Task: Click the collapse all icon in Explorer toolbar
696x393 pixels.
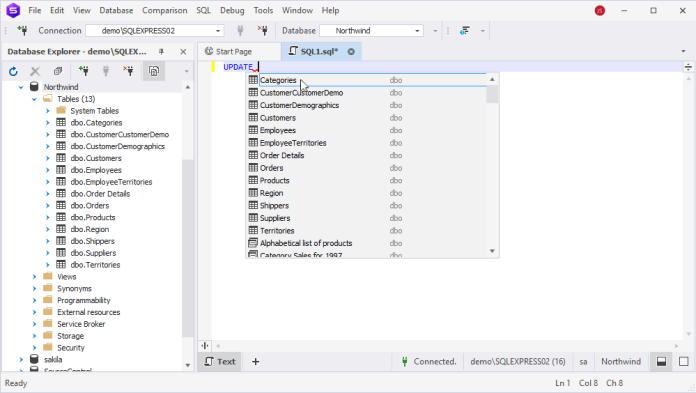Action: [58, 71]
